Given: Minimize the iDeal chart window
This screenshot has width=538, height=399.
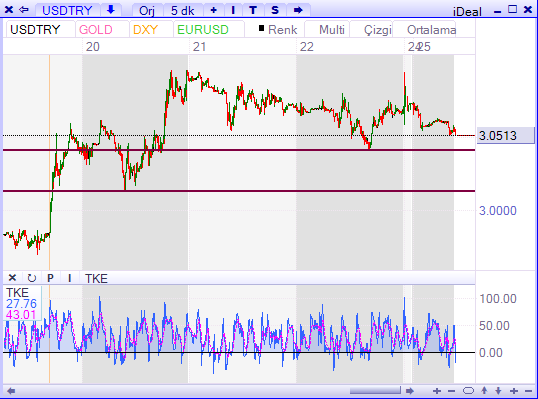Looking at the screenshot, I should coord(498,11).
